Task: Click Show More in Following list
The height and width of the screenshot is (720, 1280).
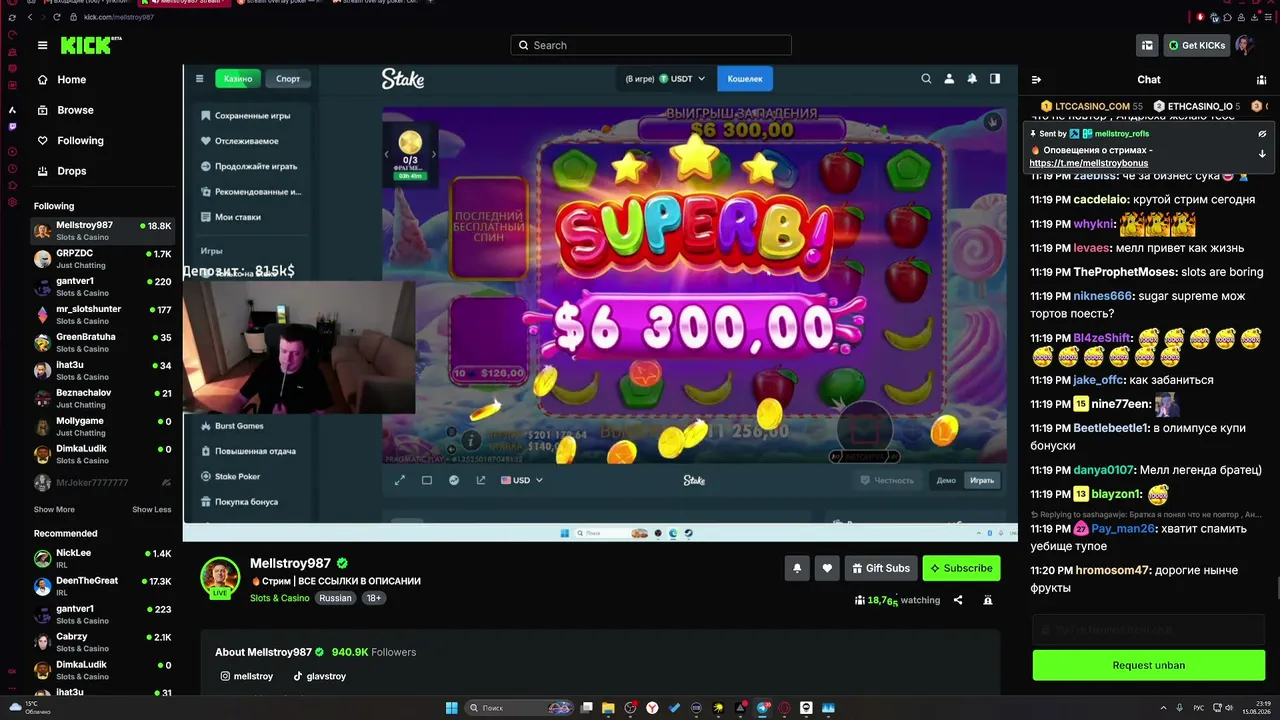Action: click(x=54, y=509)
